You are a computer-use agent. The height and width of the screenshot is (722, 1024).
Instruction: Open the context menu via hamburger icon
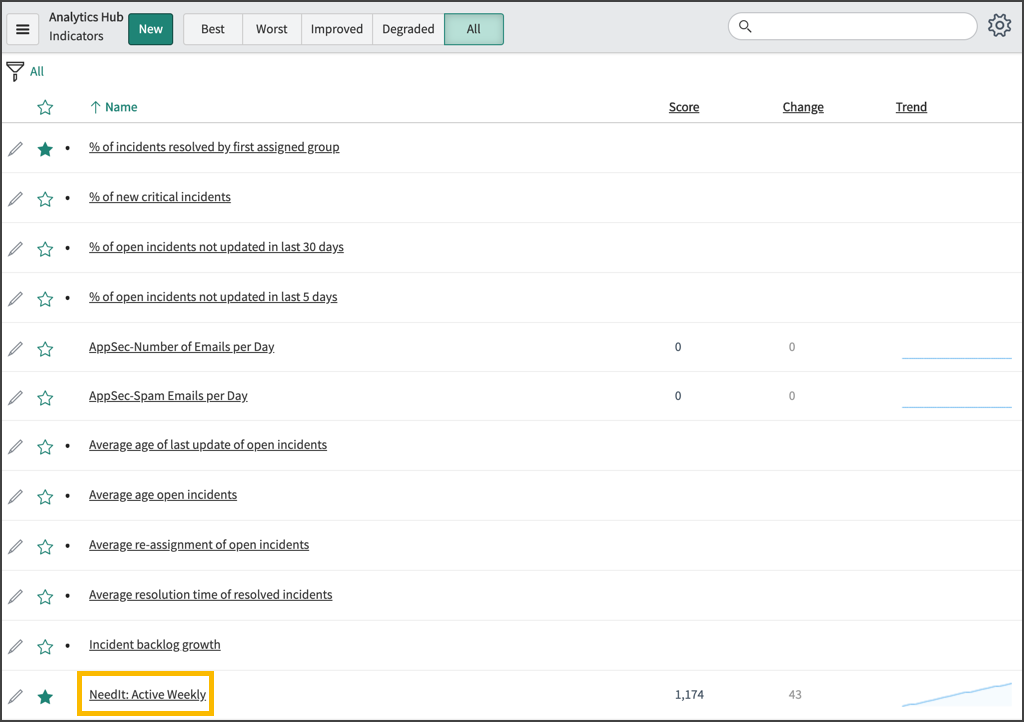[x=22, y=28]
